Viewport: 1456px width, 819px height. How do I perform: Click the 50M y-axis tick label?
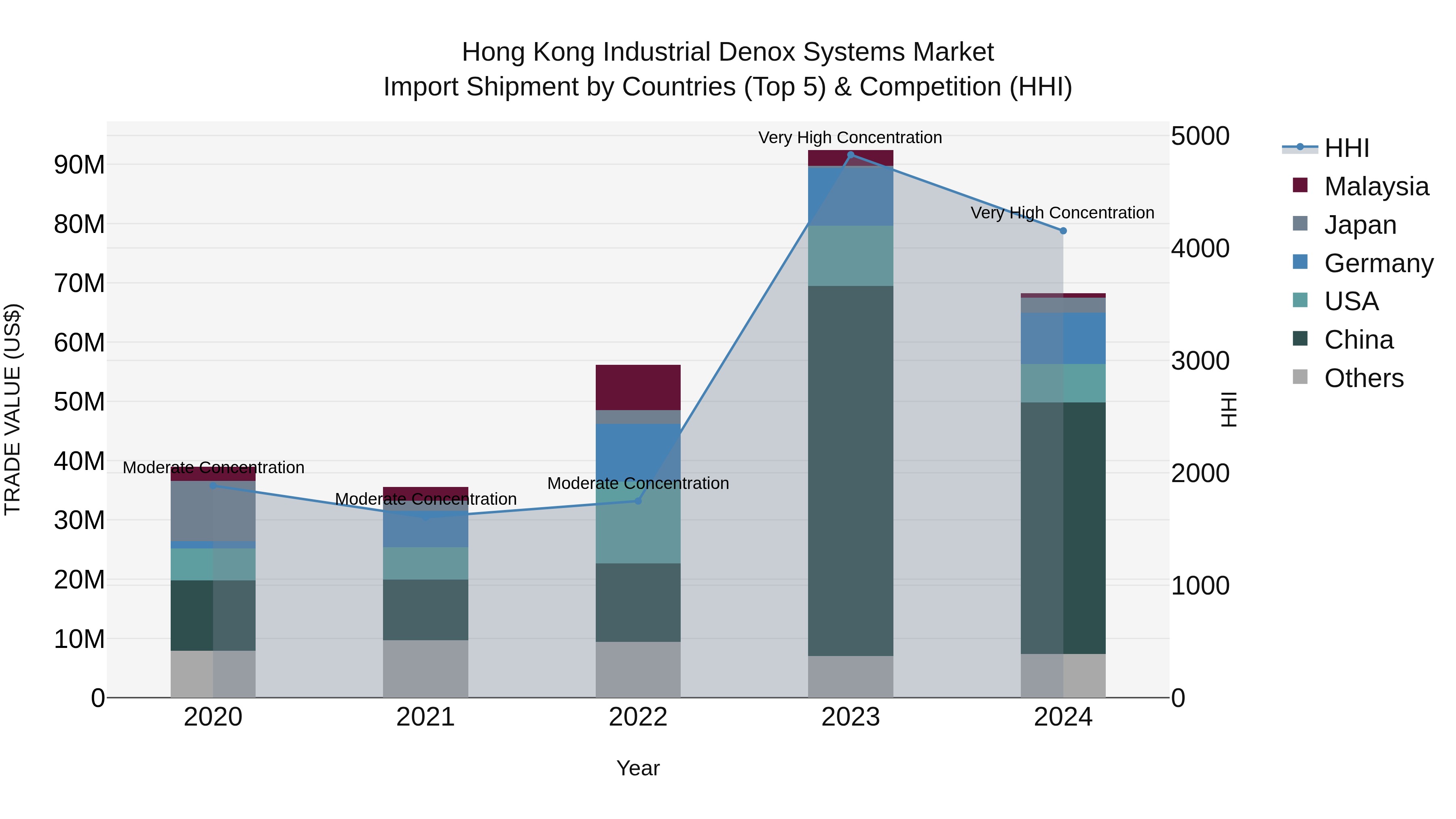[x=79, y=402]
